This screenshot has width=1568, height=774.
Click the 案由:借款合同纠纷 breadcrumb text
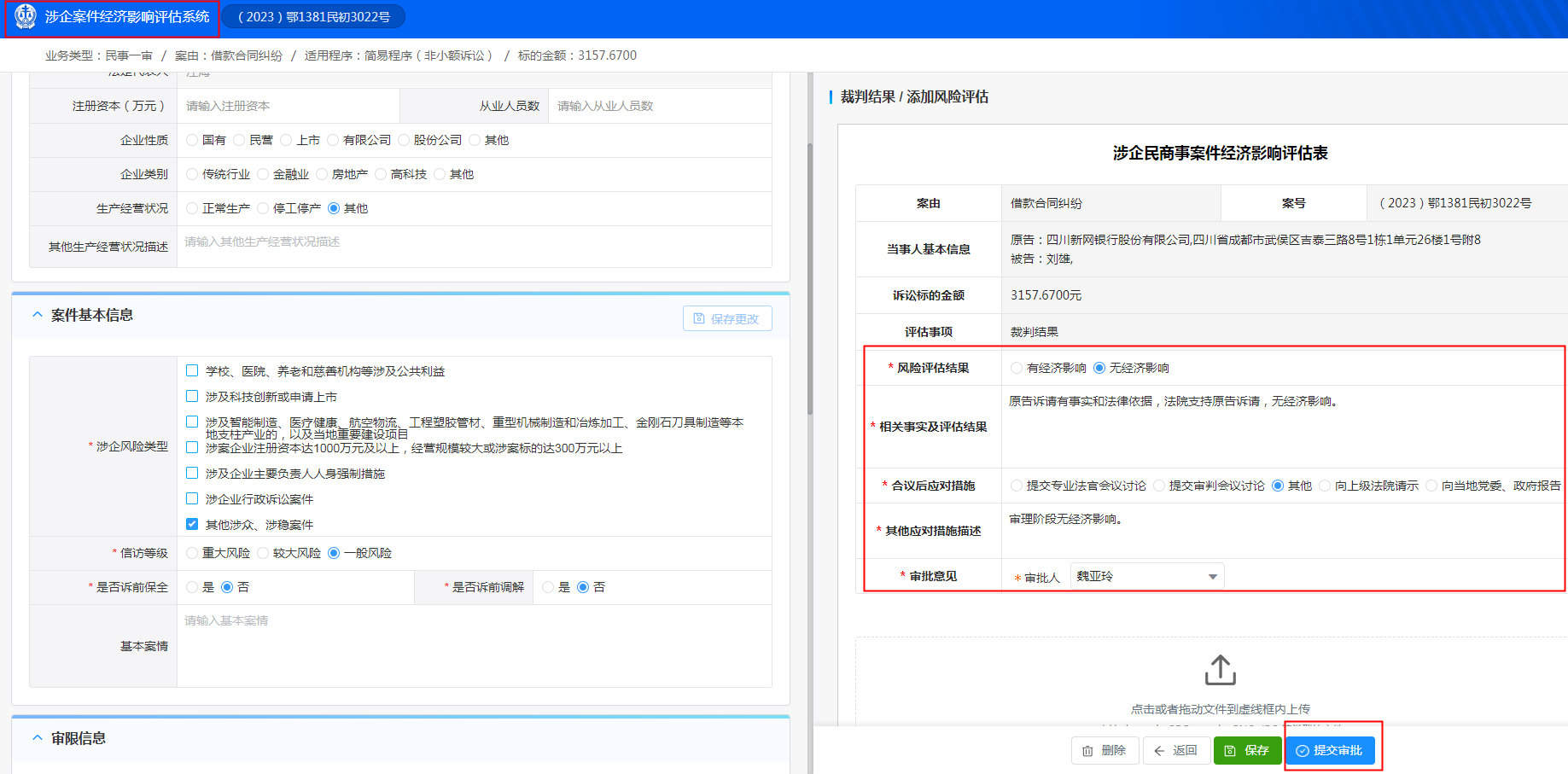(x=228, y=55)
